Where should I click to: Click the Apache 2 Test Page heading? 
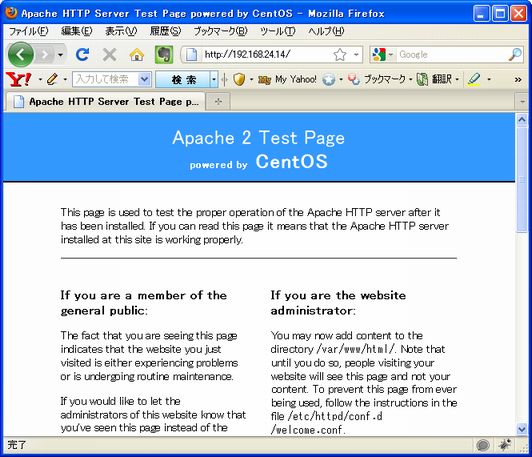click(259, 138)
